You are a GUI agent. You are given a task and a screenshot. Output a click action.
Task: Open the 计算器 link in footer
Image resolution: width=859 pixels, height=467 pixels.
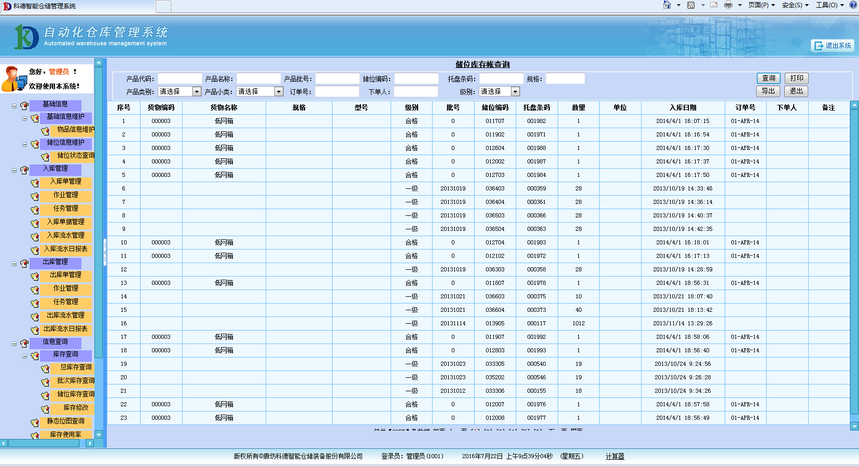click(x=615, y=456)
